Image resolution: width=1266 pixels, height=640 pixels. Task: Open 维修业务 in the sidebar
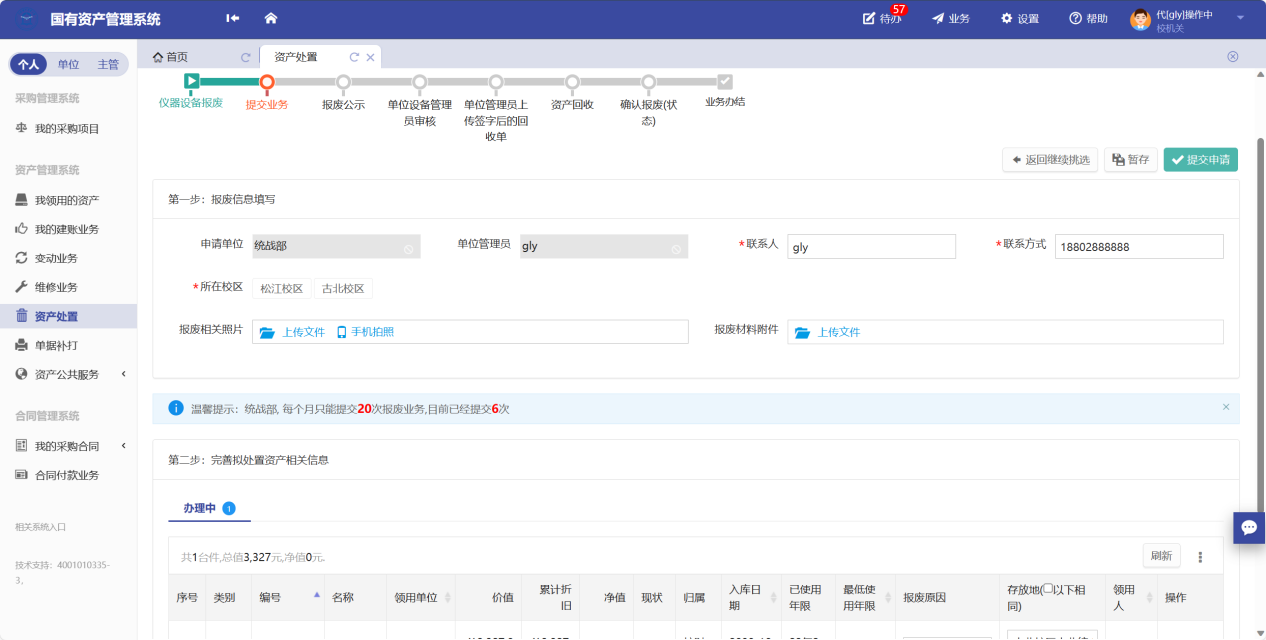pyautogui.click(x=56, y=287)
